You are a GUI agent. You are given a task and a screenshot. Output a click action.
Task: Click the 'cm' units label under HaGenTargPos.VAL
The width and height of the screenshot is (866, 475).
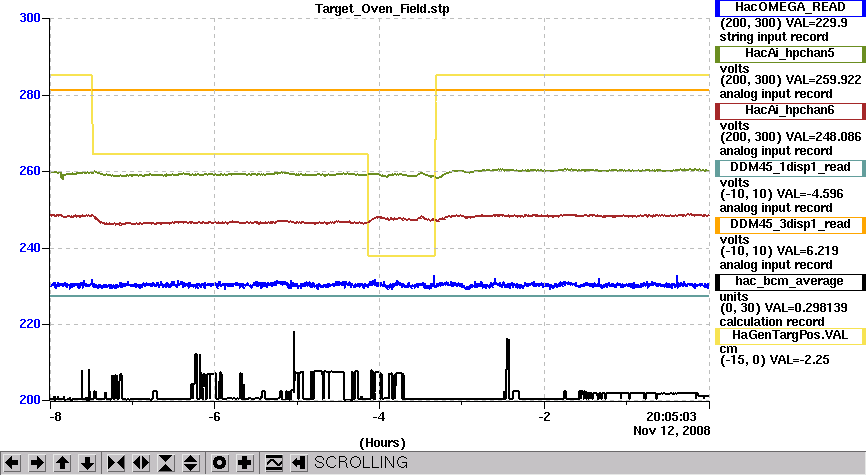point(728,349)
